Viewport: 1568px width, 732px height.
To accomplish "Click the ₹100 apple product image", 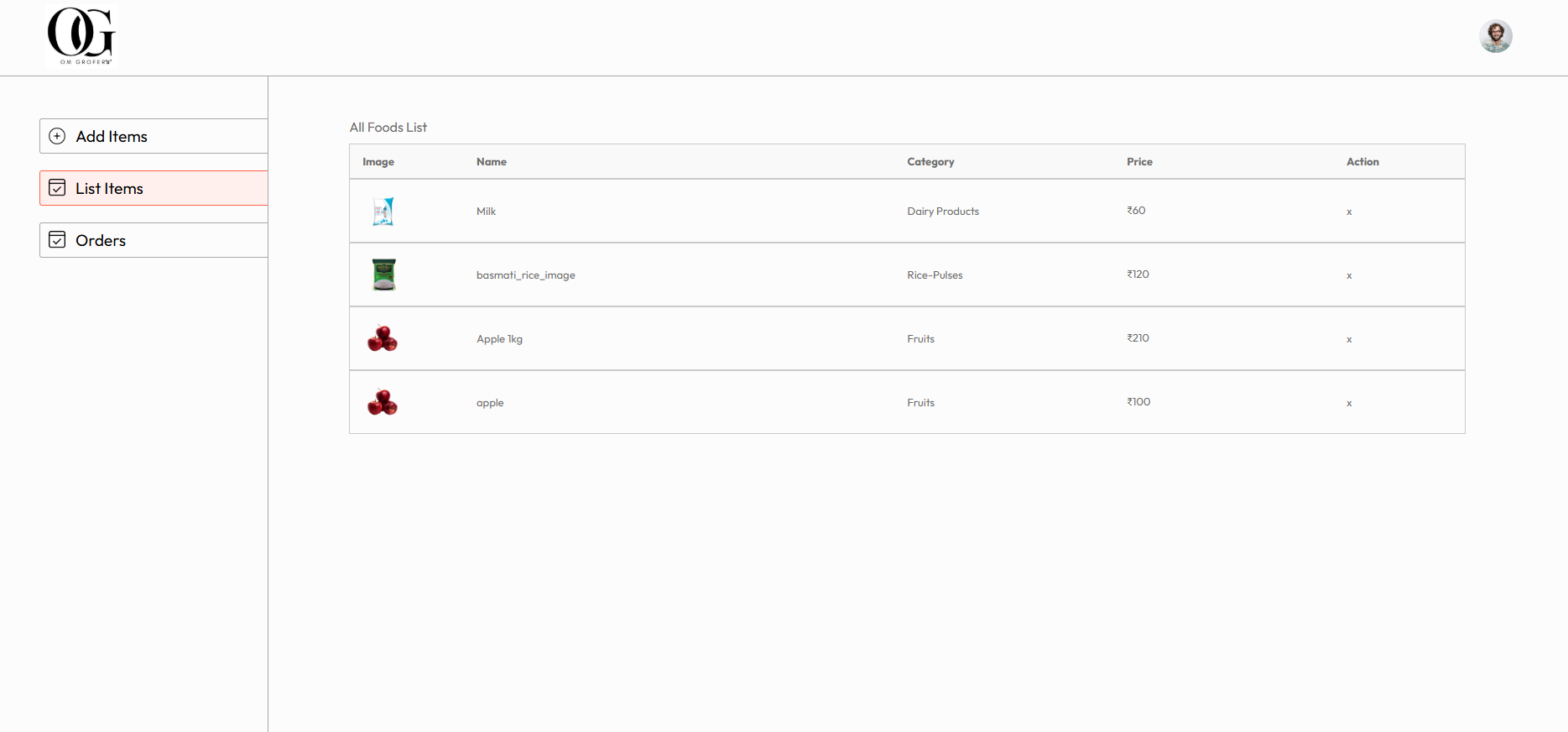I will [383, 402].
